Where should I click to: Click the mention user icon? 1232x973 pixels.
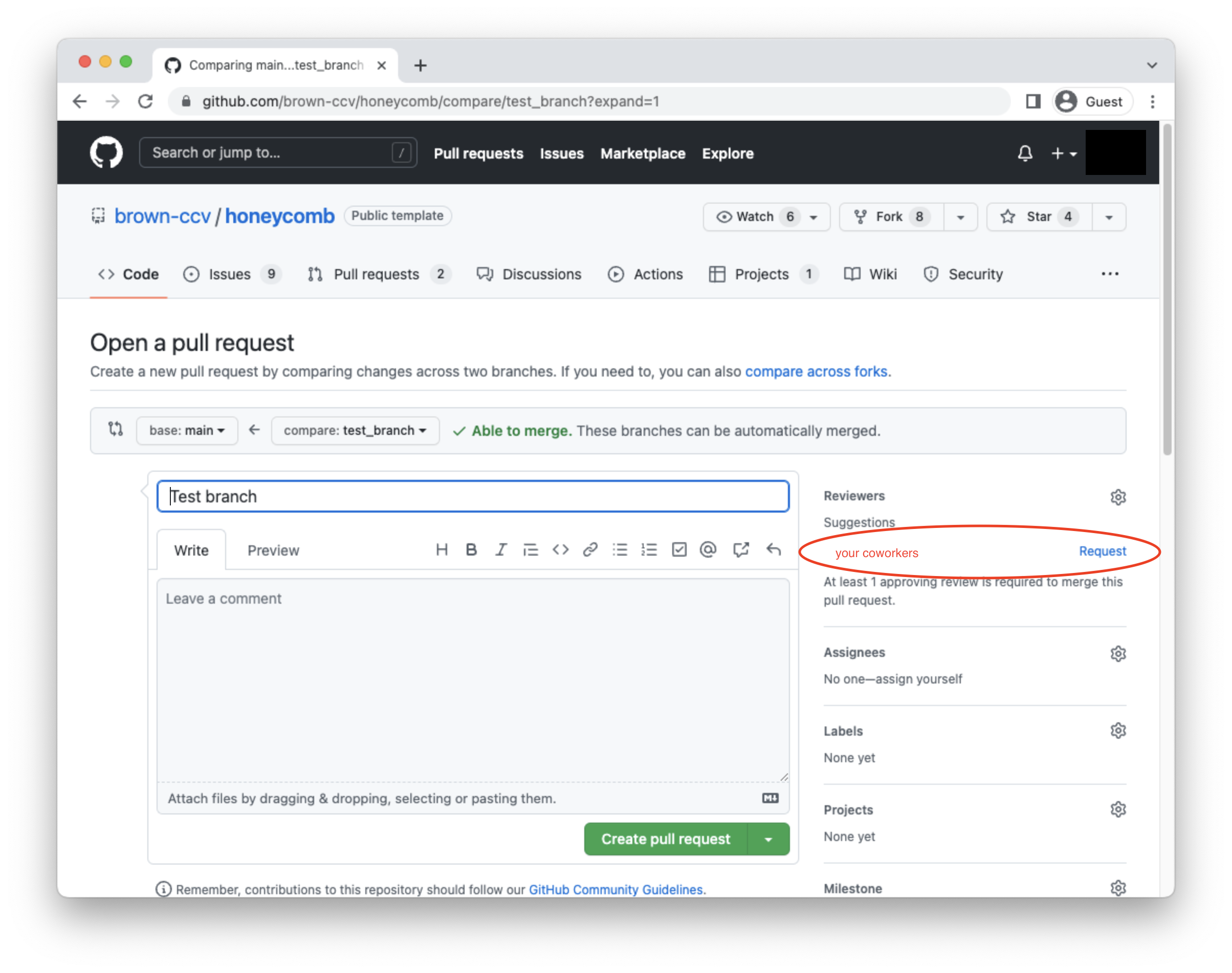pyautogui.click(x=709, y=550)
